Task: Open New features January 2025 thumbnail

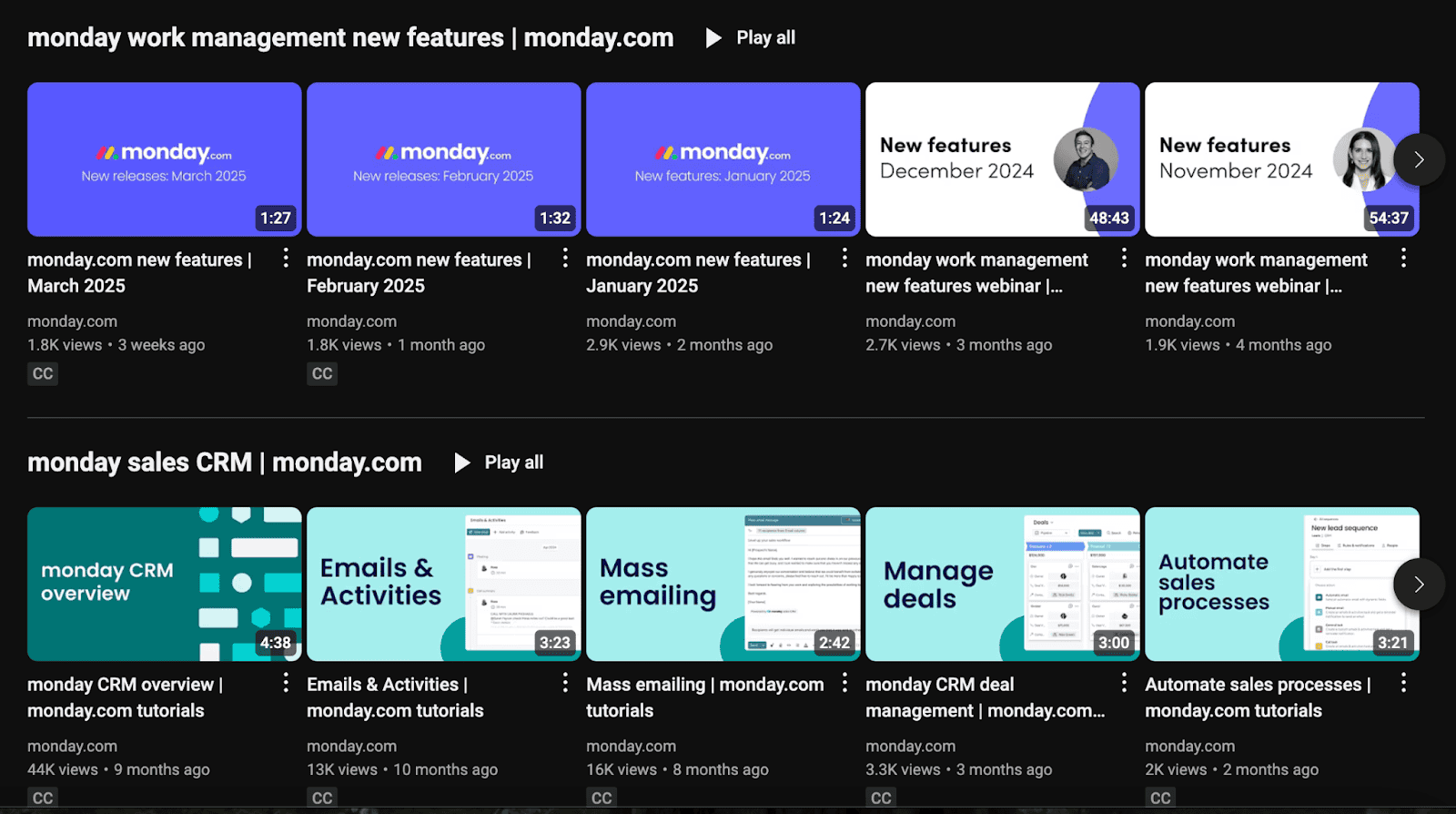Action: click(723, 159)
